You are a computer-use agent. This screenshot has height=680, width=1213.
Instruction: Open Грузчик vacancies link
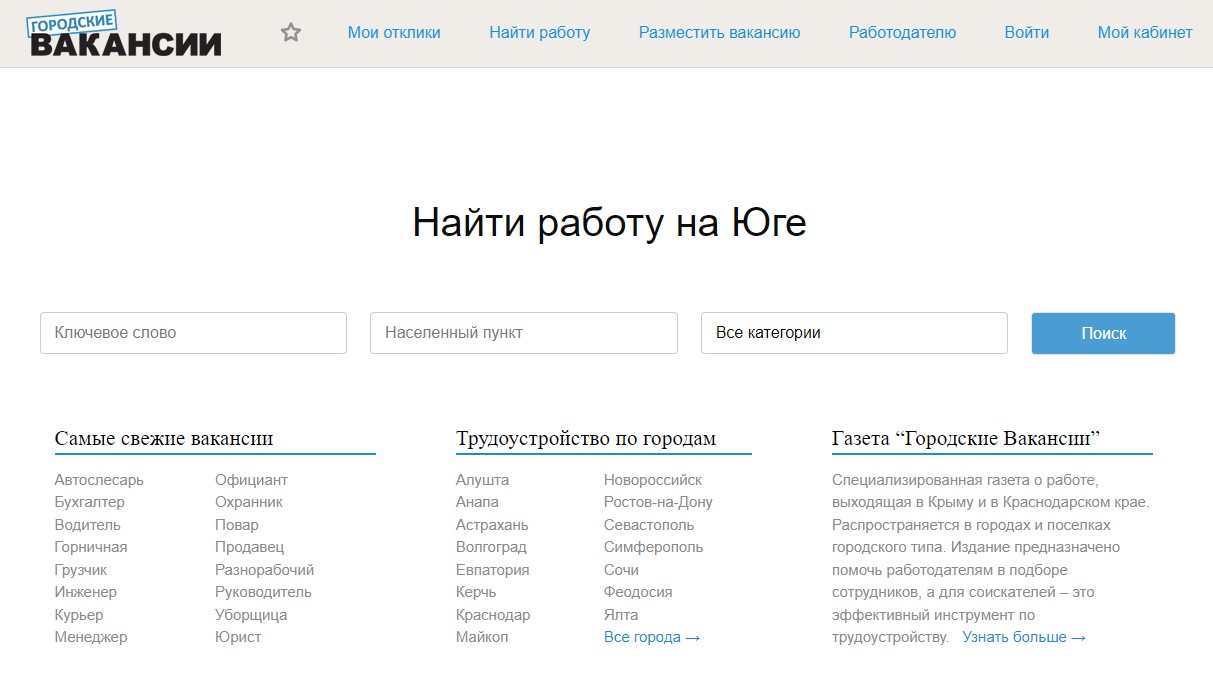coord(81,570)
